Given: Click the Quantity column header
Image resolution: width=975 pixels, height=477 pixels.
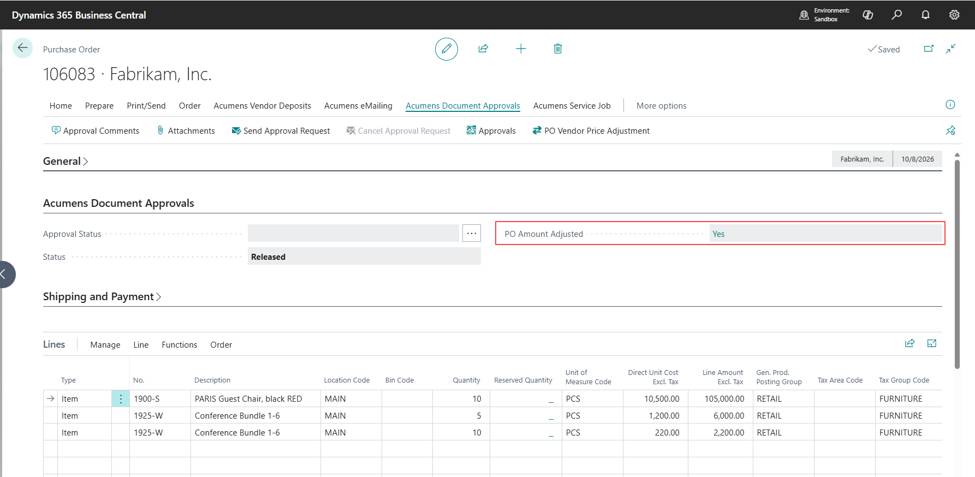Looking at the screenshot, I should [x=466, y=380].
